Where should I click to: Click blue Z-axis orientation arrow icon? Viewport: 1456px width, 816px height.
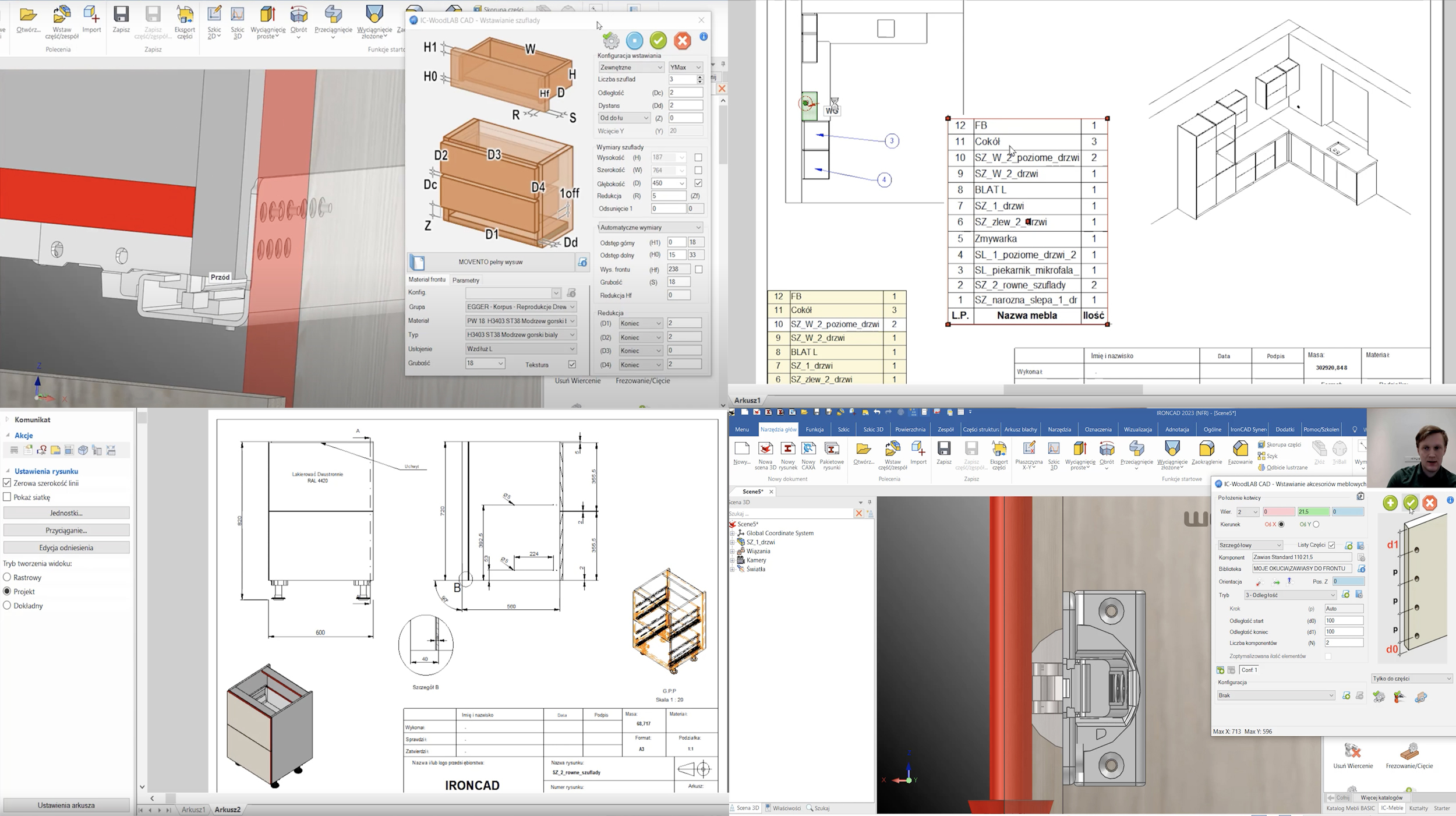click(x=1289, y=581)
